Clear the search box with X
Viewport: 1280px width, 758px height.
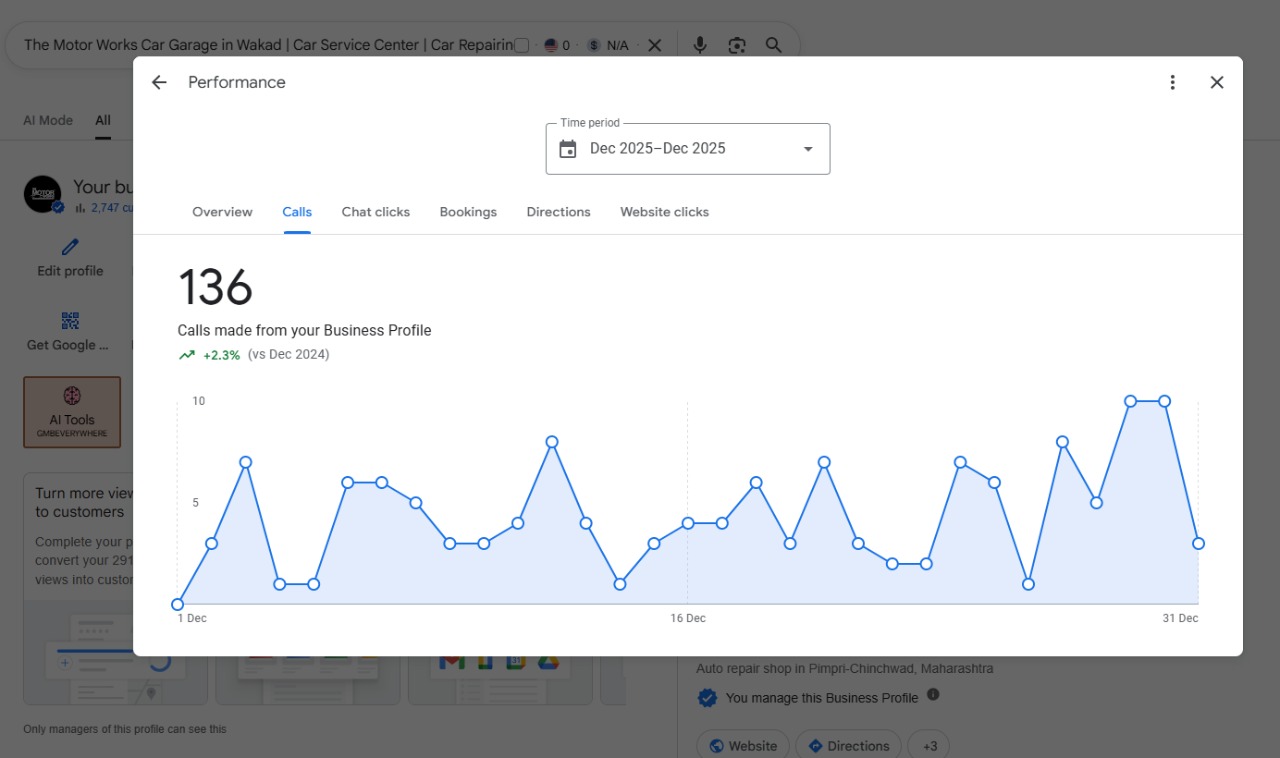(654, 45)
